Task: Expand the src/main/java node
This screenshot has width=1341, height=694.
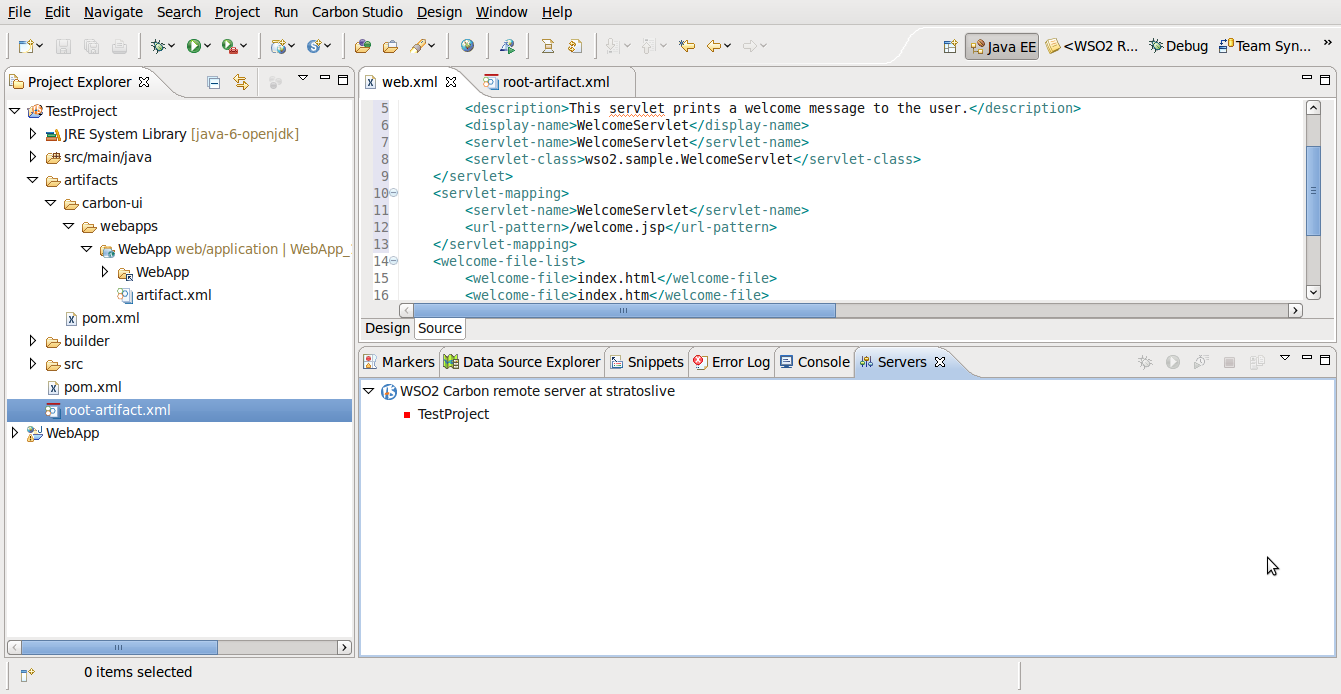Action: tap(32, 157)
